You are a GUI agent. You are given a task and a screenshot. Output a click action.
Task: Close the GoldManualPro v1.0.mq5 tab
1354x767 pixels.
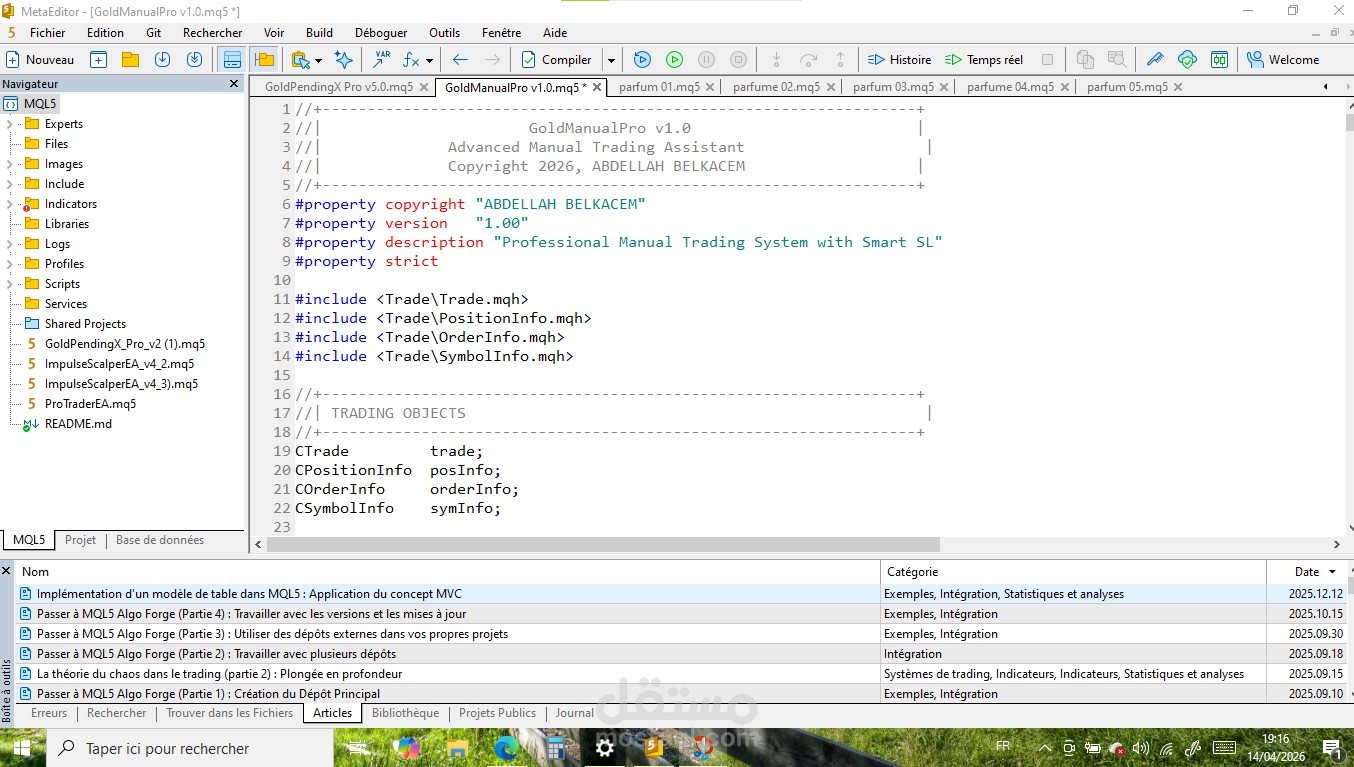(598, 87)
